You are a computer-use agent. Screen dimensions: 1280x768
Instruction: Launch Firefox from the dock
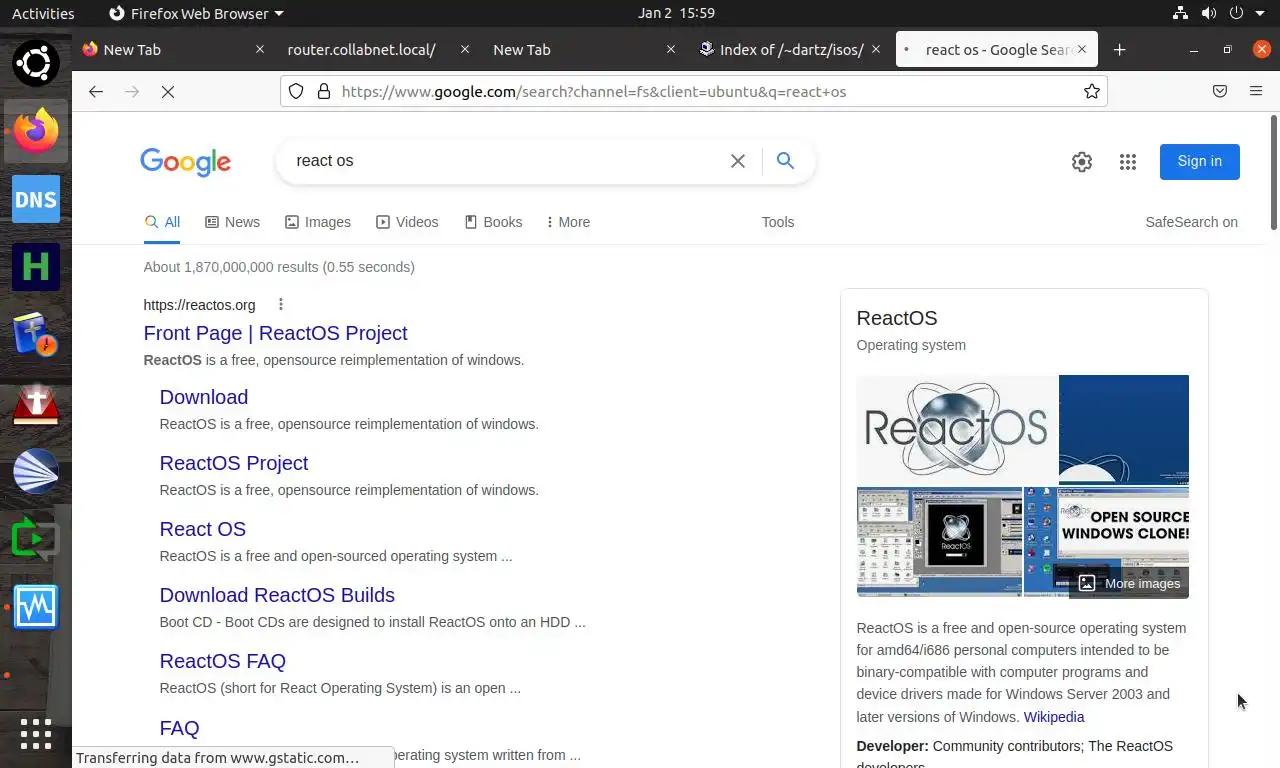pos(36,131)
